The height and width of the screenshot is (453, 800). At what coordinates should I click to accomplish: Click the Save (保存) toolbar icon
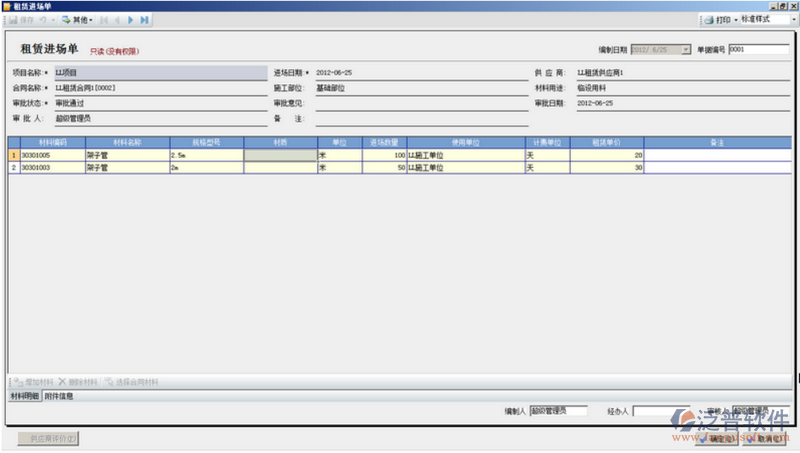14,19
